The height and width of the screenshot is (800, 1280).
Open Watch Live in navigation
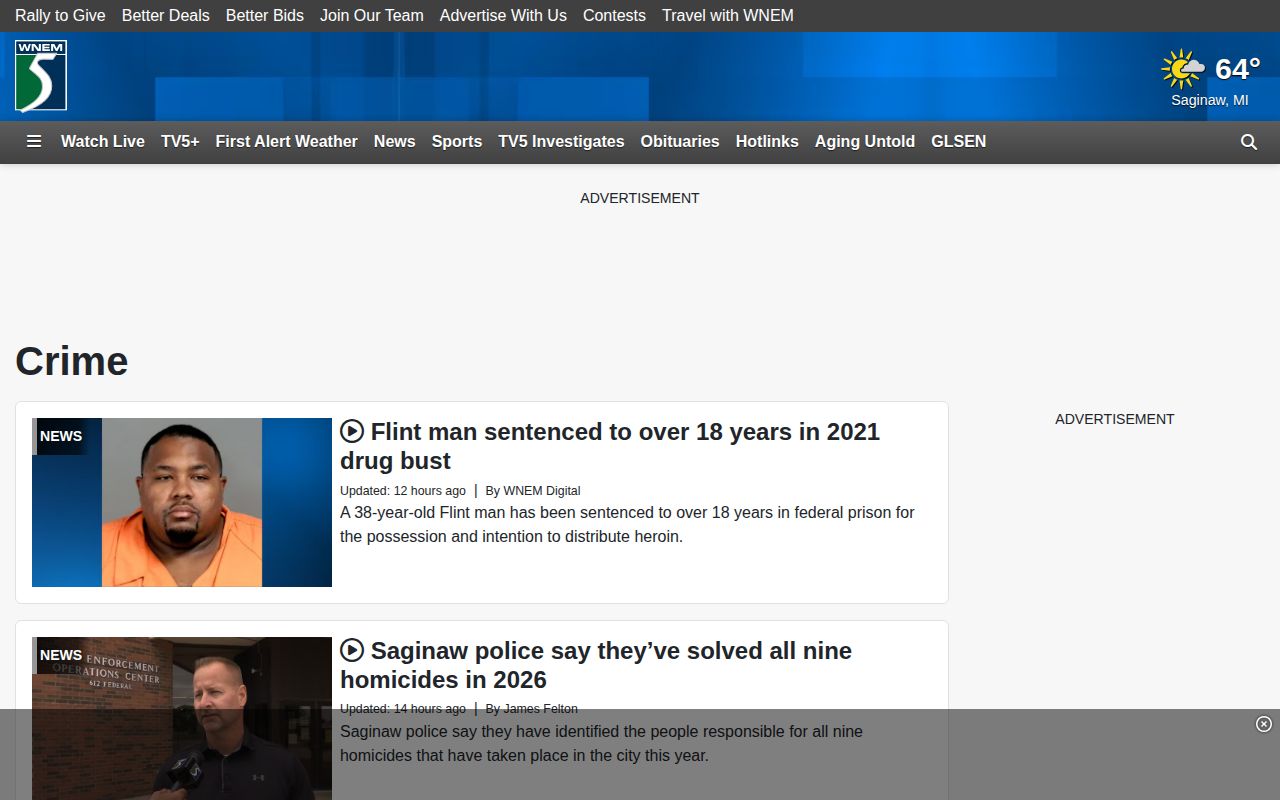pos(103,141)
